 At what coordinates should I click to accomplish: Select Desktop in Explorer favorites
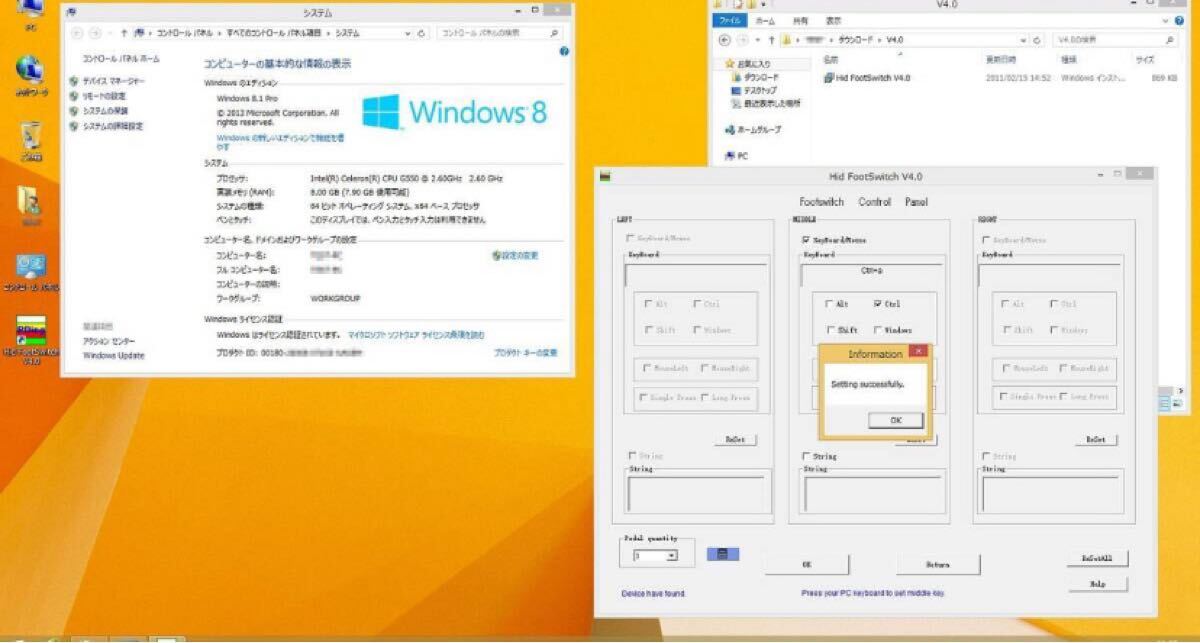pyautogui.click(x=754, y=90)
